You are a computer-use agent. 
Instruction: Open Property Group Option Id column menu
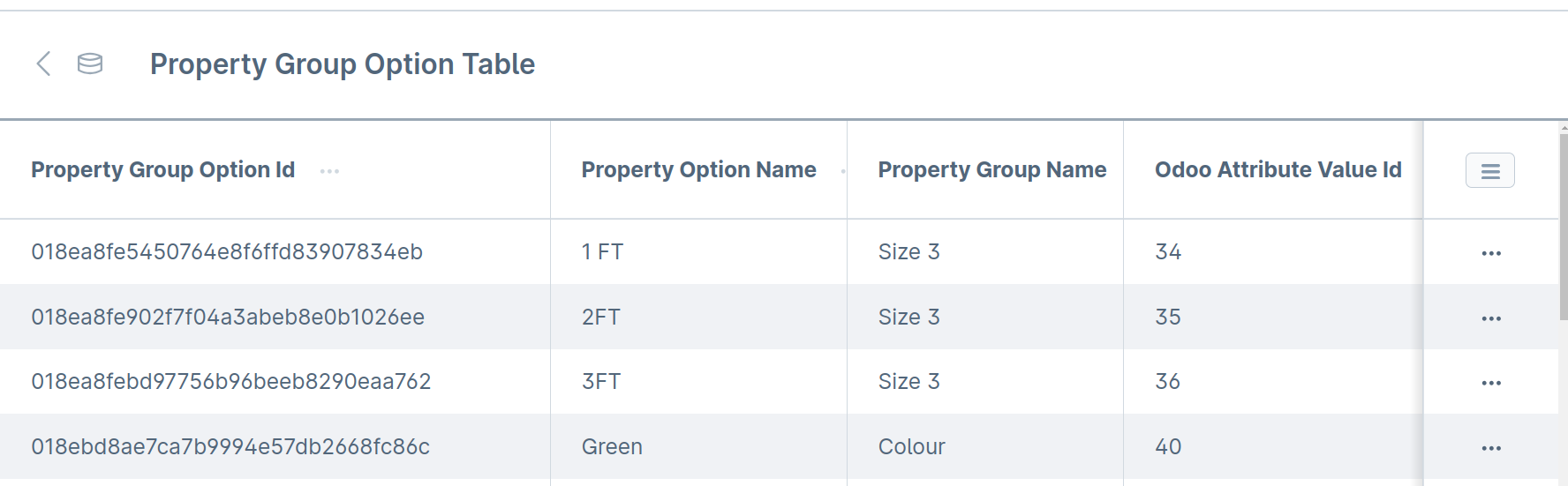pyautogui.click(x=329, y=171)
